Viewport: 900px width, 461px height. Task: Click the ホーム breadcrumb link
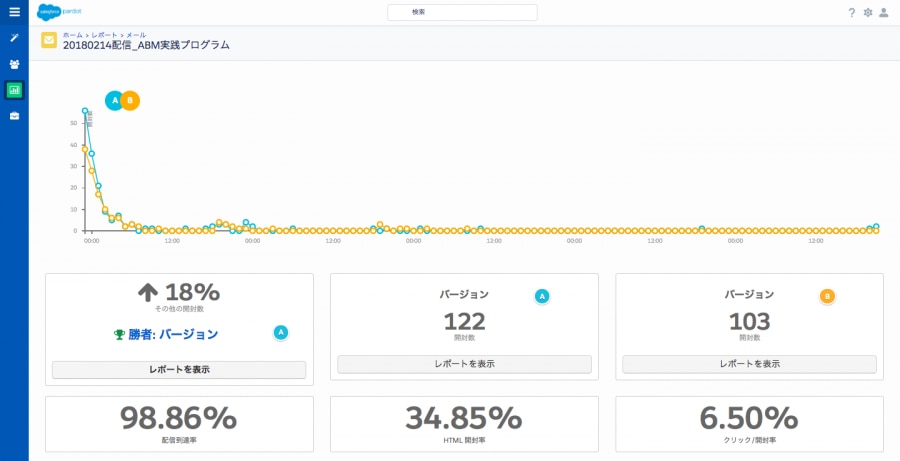click(x=73, y=35)
